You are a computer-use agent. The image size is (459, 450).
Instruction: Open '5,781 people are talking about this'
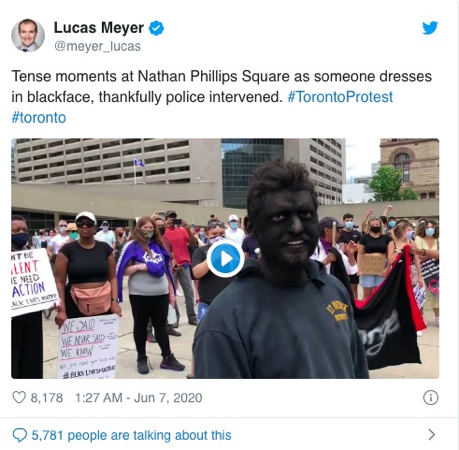coord(131,435)
